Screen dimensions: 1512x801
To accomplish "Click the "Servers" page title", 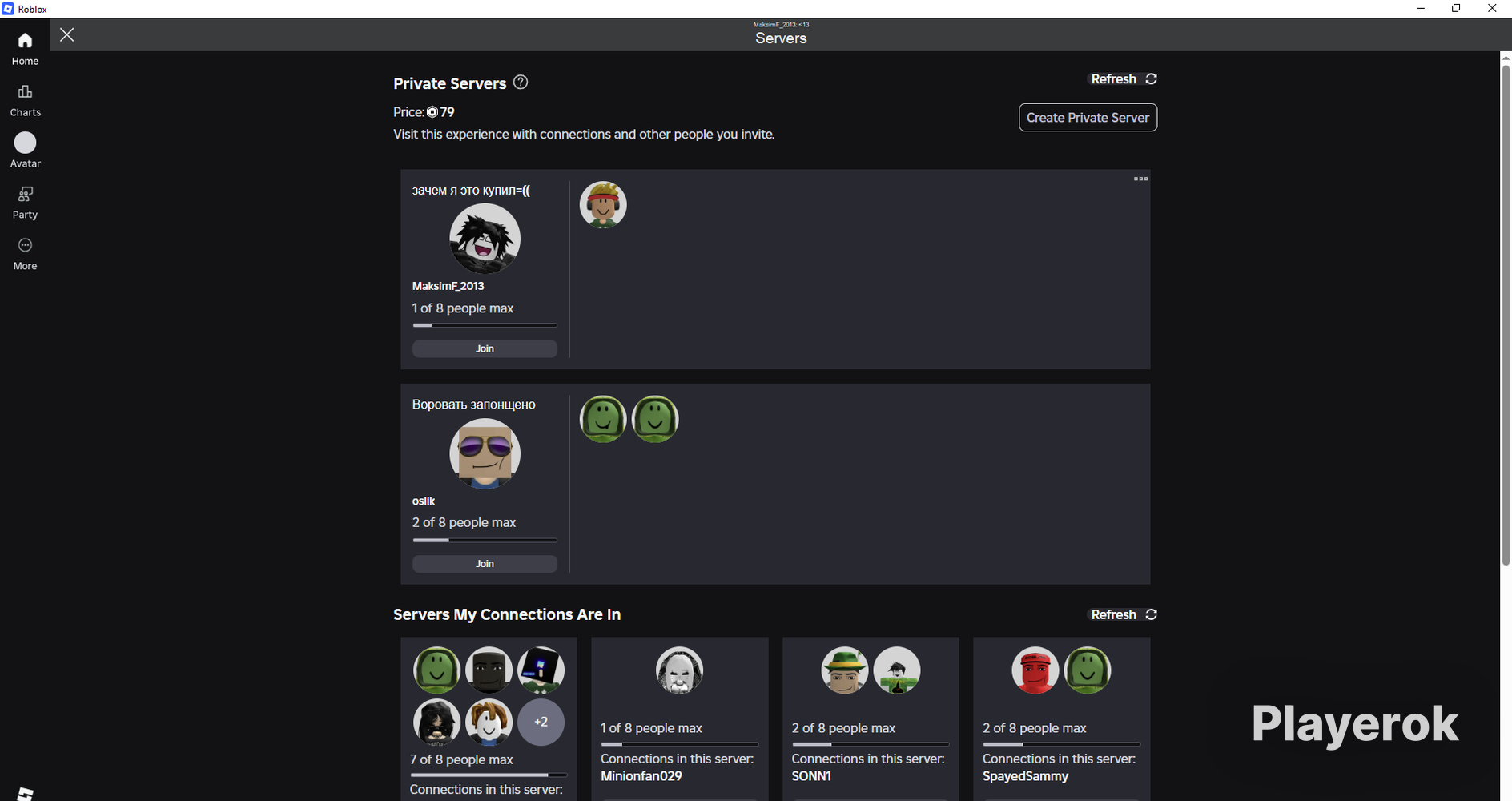I will pyautogui.click(x=781, y=38).
